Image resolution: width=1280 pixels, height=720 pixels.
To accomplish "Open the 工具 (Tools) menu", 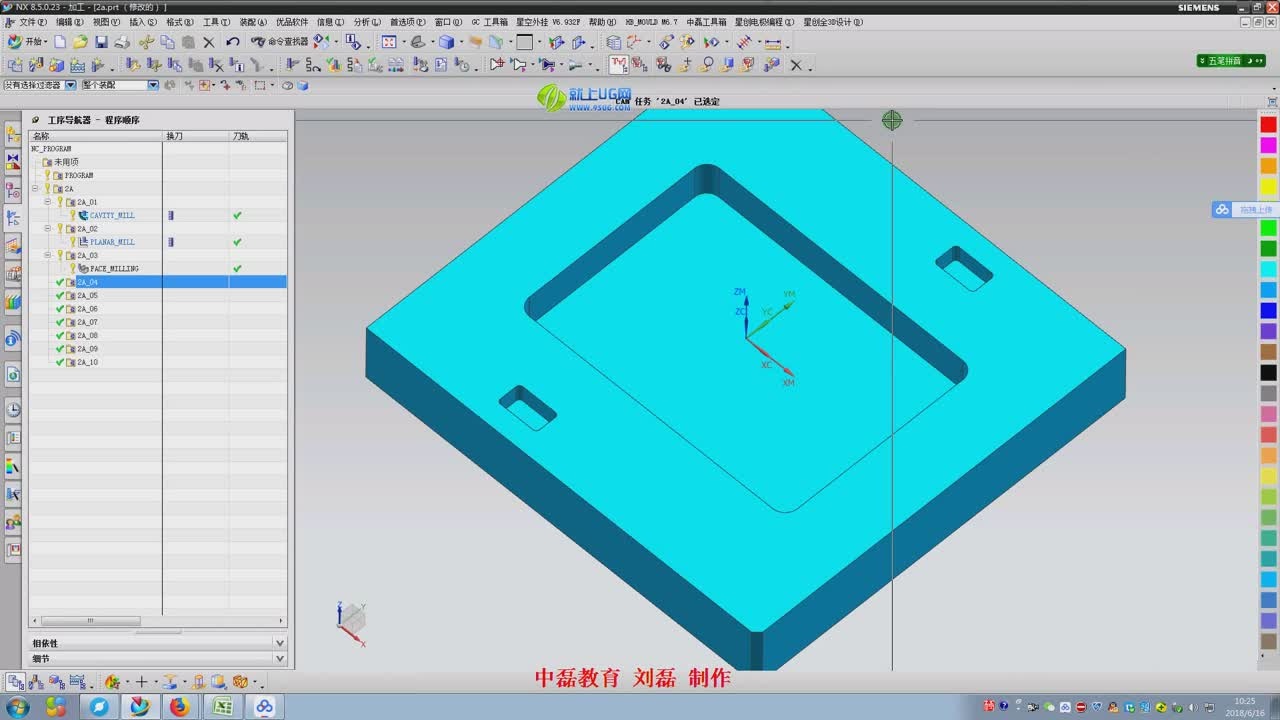I will (217, 21).
